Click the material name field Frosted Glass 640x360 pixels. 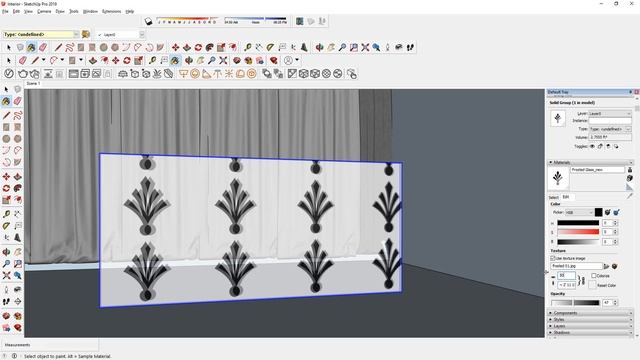pyautogui.click(x=597, y=169)
